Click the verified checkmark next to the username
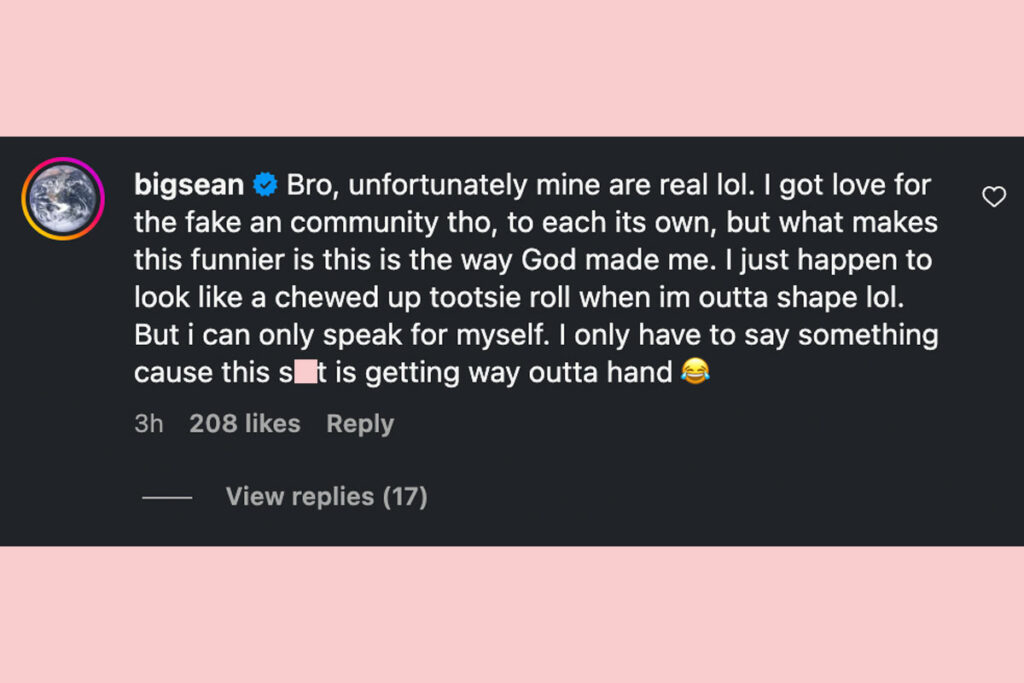Viewport: 1024px width, 683px height. point(264,184)
